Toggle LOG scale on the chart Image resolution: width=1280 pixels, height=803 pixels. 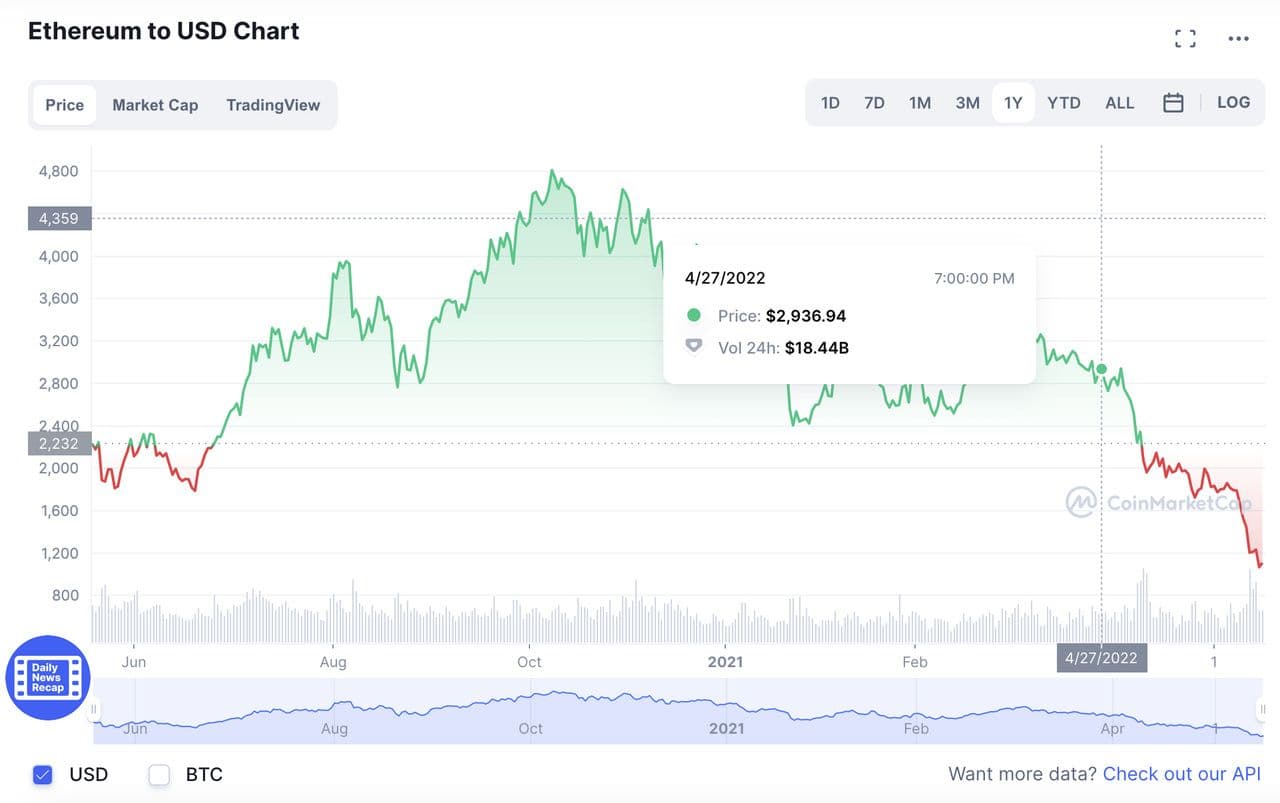(x=1233, y=103)
